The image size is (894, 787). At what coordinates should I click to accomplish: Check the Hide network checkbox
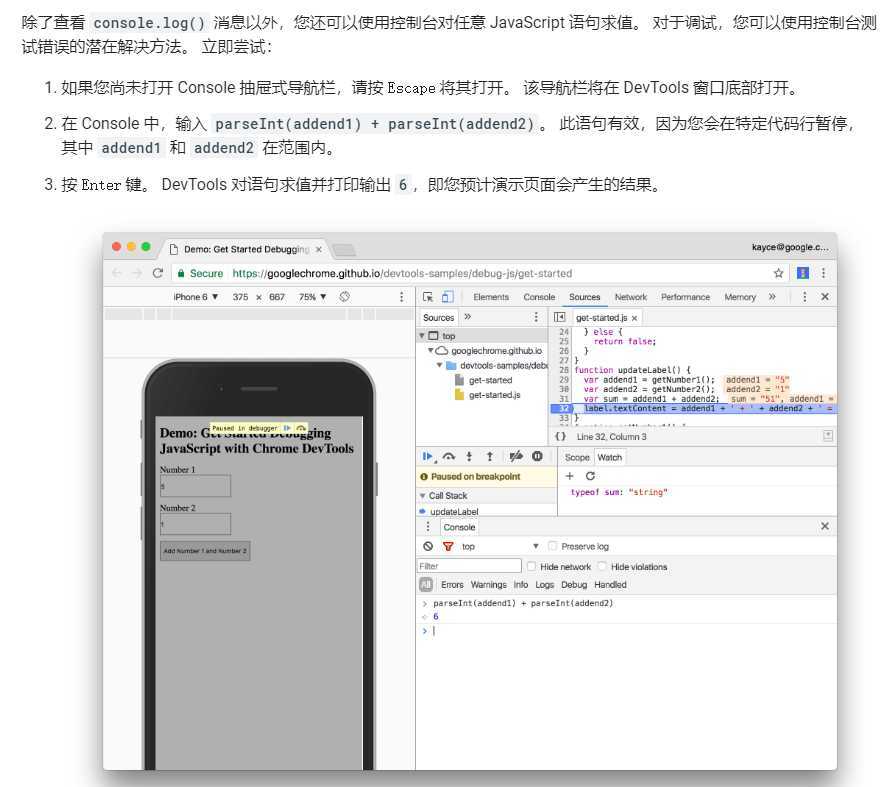[531, 566]
